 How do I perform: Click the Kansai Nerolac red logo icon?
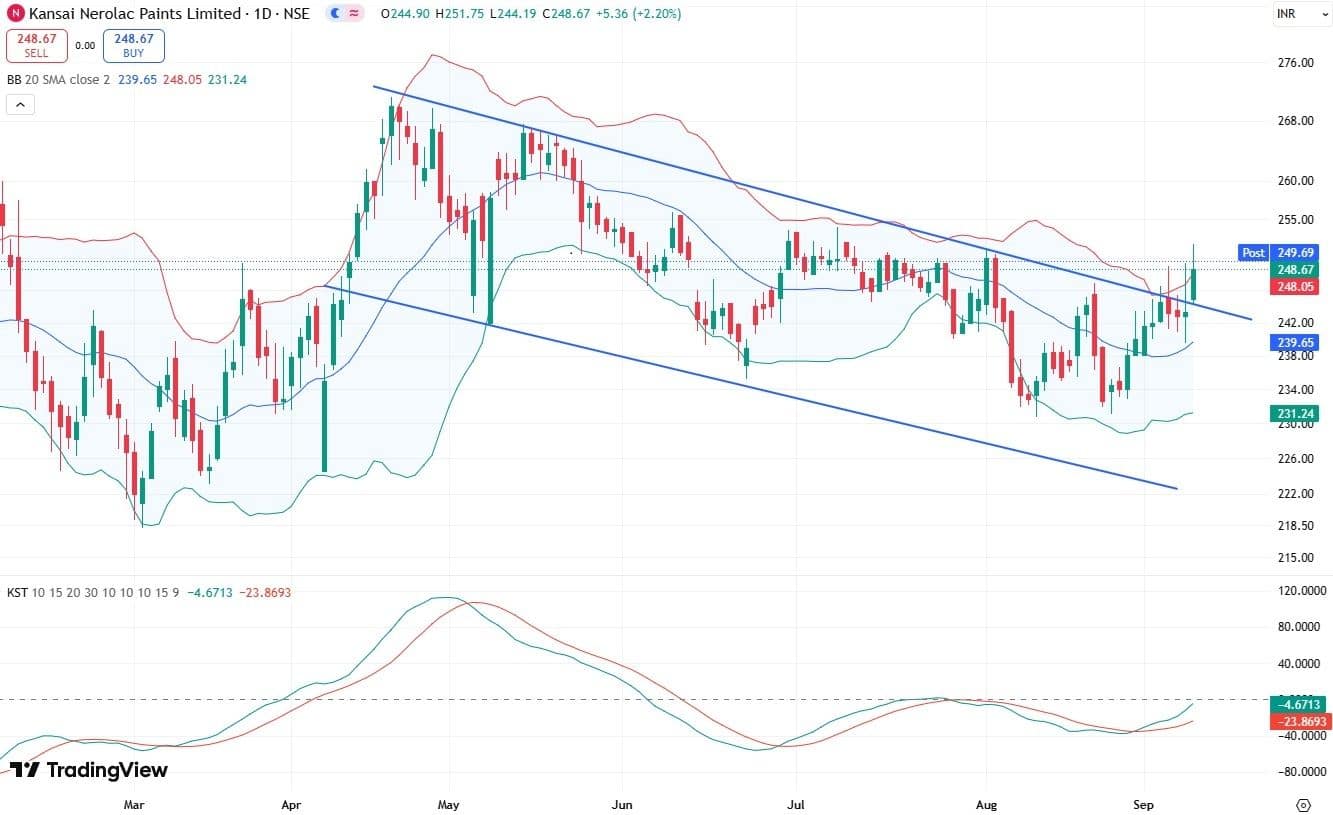tap(16, 13)
